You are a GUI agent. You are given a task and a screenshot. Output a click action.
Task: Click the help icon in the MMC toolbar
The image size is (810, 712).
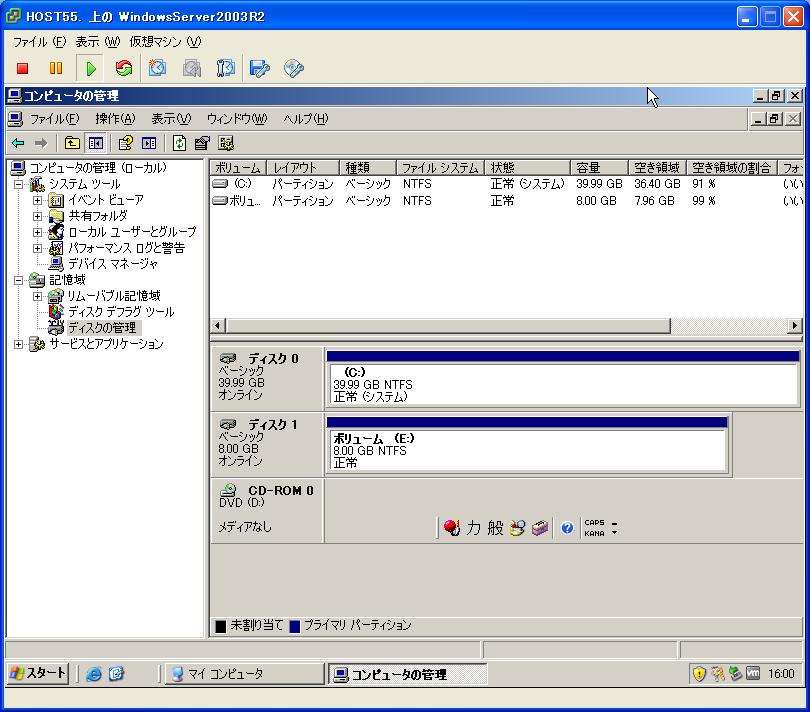(x=126, y=143)
